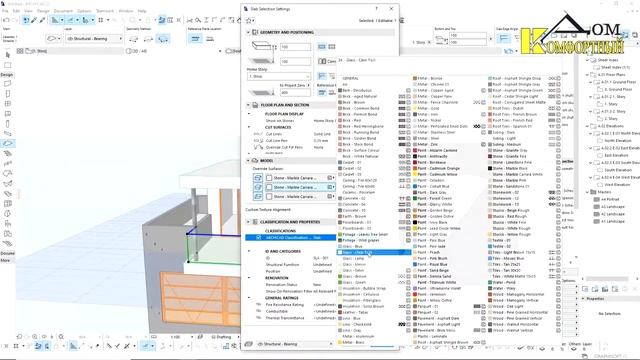Click the Undo icon in the main toolbar
640x360 pixels.
[x=6, y=20]
